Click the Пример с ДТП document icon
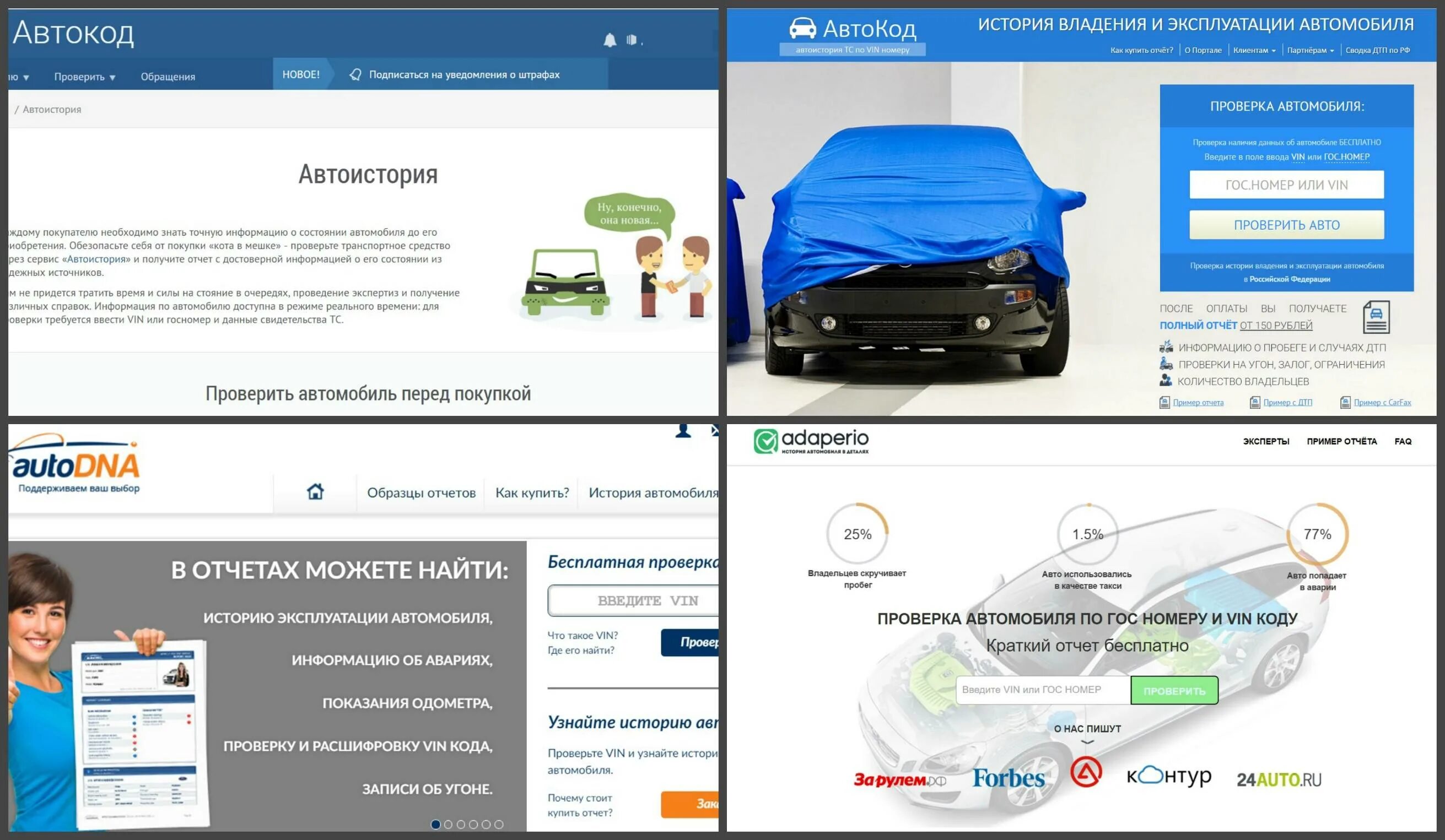The height and width of the screenshot is (840, 1445). click(1255, 403)
